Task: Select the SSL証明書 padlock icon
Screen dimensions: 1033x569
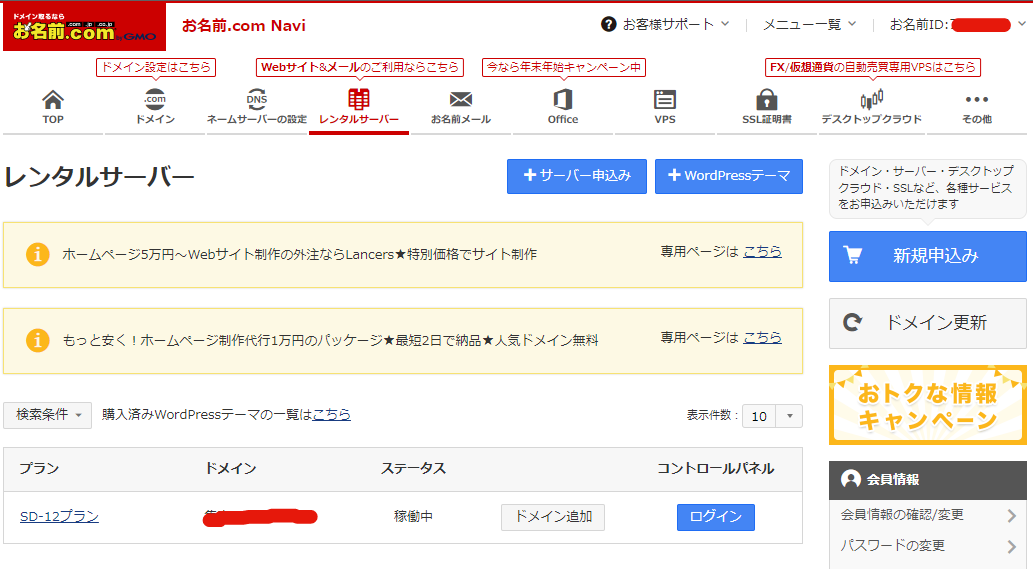Action: click(x=767, y=100)
